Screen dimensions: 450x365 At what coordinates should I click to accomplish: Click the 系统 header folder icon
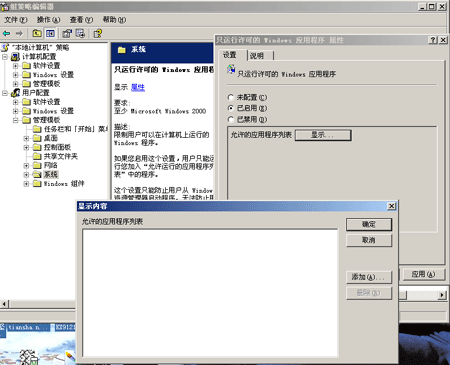click(x=122, y=50)
